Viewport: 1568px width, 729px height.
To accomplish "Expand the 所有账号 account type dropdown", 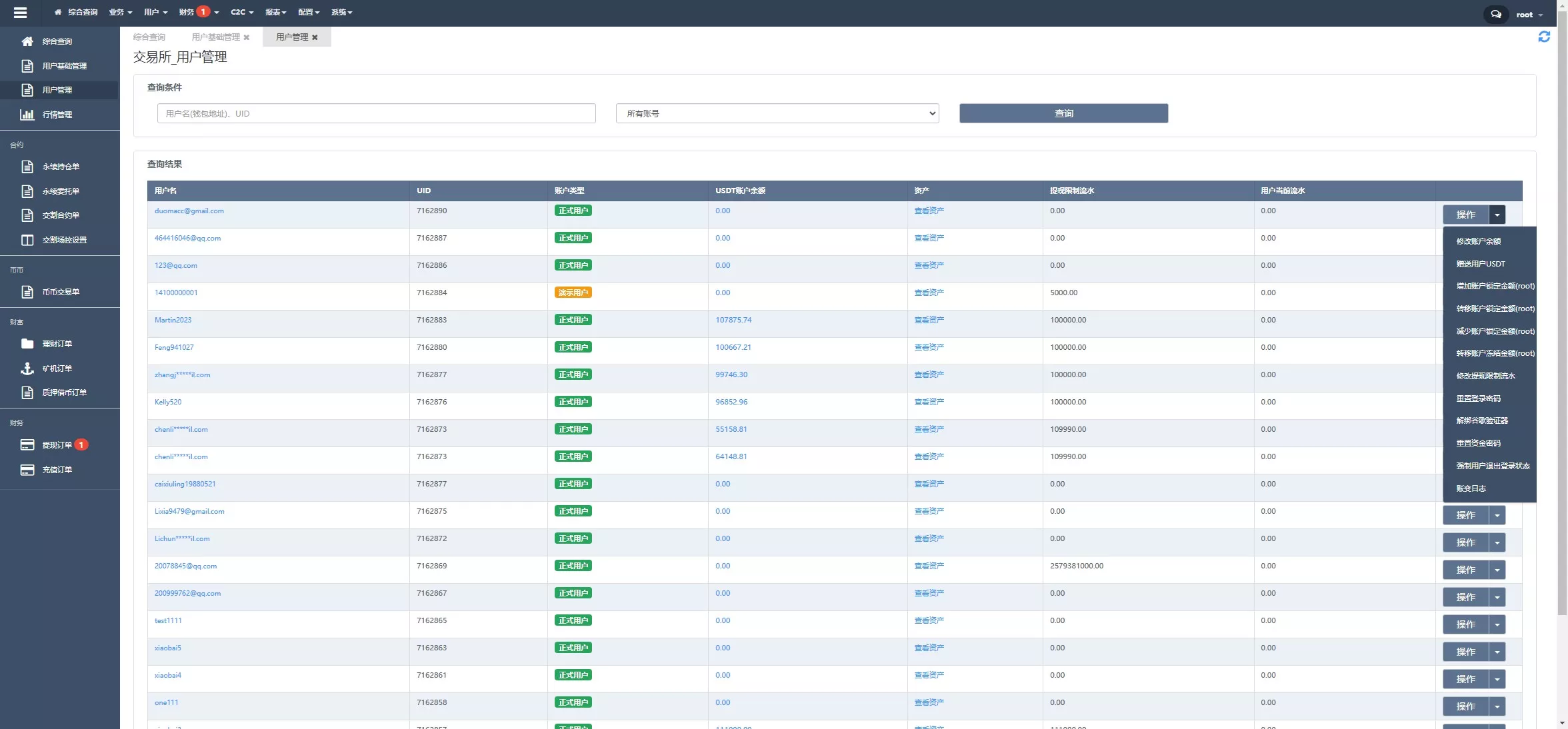I will (x=777, y=113).
